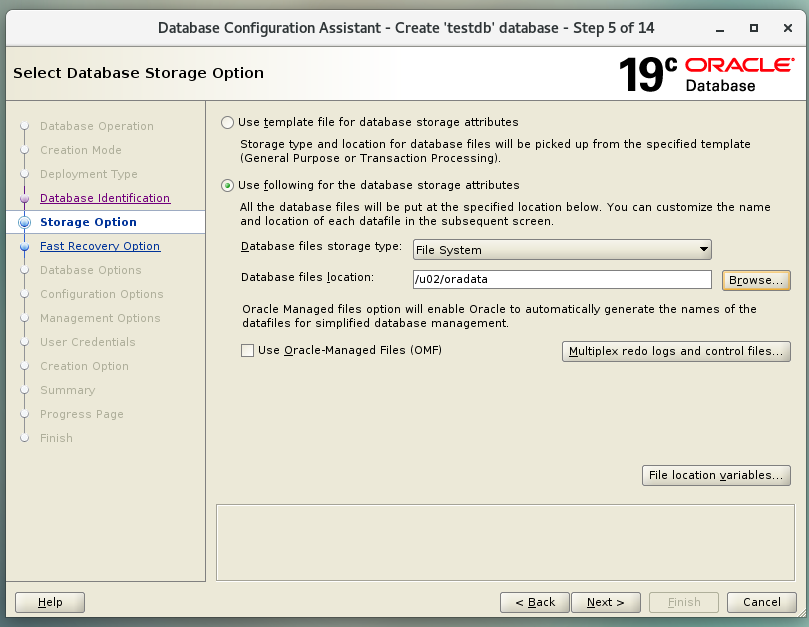Select Storage Option step in sidebar

(88, 222)
